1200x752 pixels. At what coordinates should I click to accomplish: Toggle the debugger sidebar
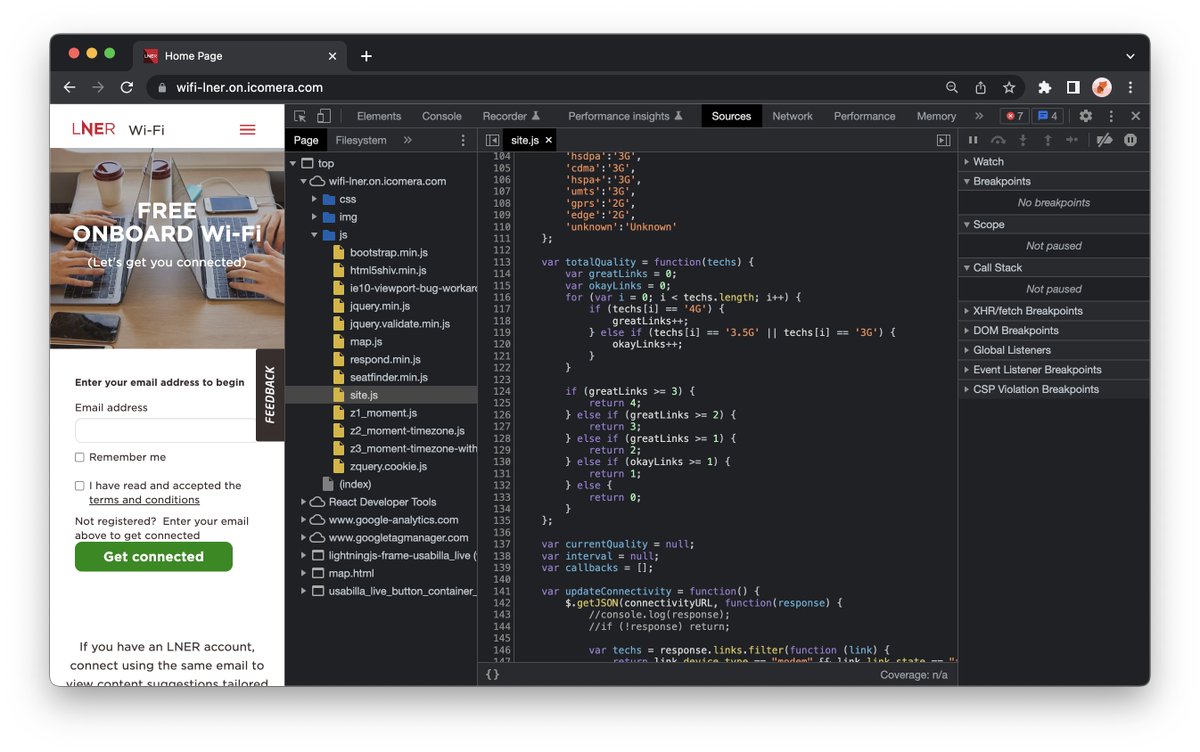[943, 141]
